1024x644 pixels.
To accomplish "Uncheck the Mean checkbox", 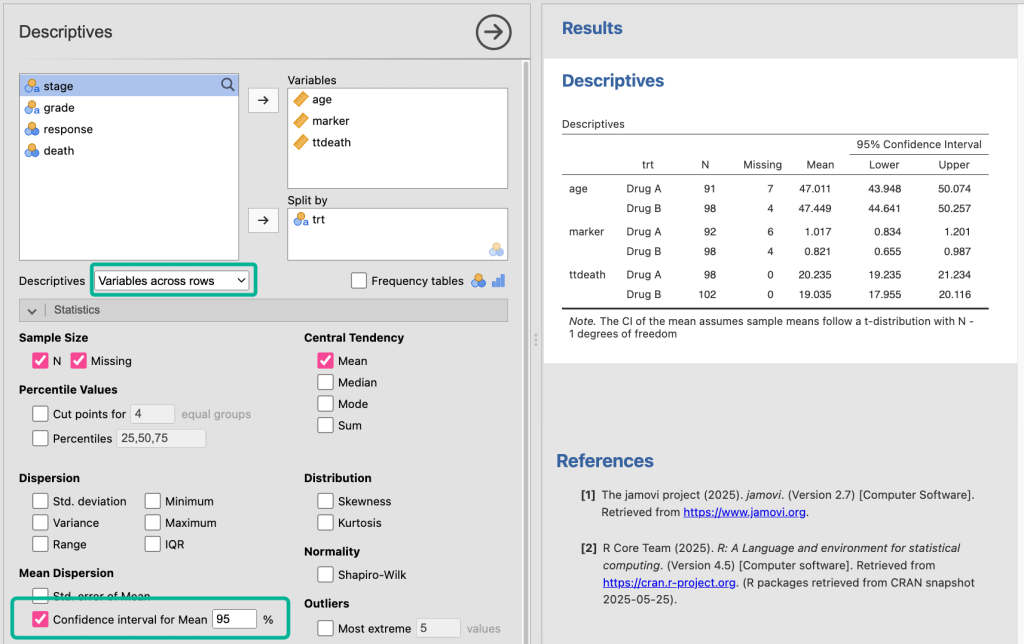I will click(325, 361).
